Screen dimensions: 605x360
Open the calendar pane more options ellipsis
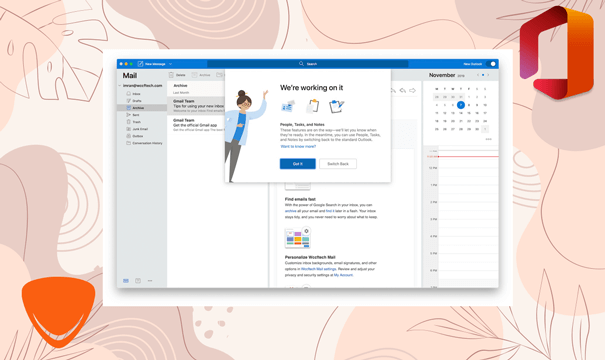coord(488,139)
